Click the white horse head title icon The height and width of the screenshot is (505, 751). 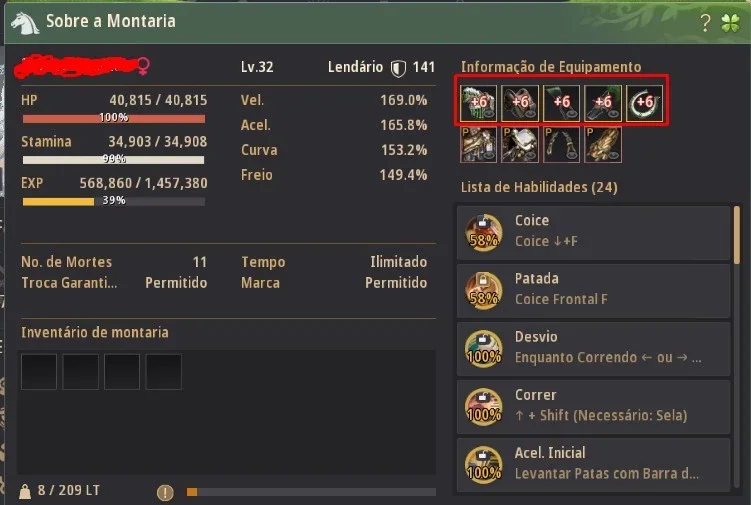[x=25, y=23]
